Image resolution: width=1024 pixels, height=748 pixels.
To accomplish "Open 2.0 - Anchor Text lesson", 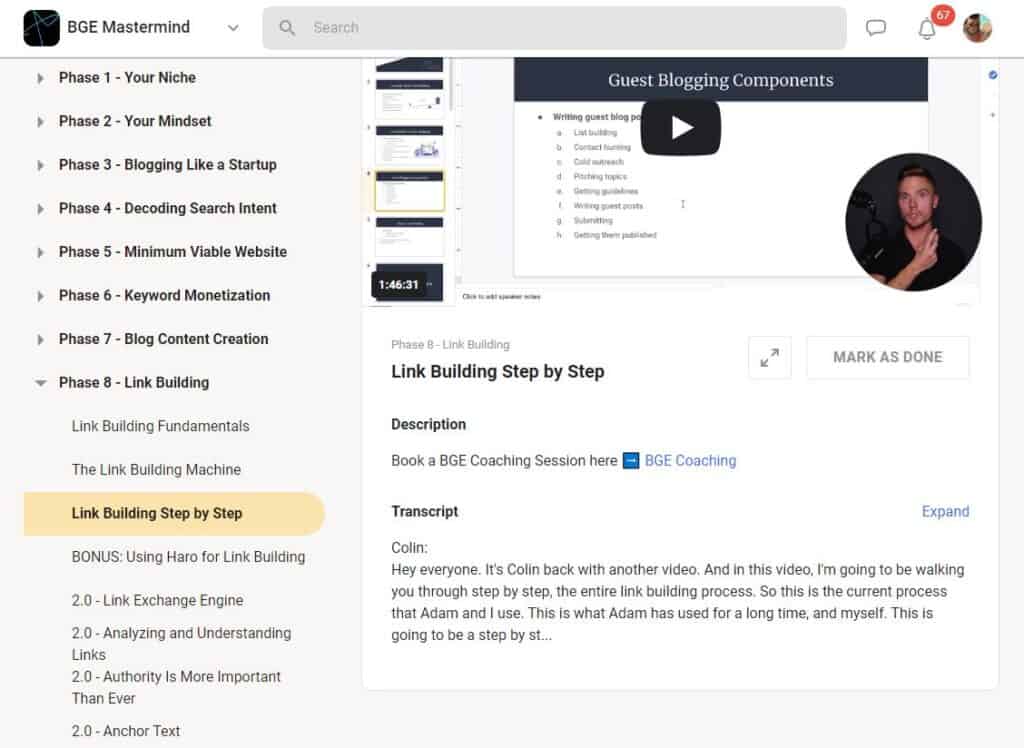I will click(x=126, y=731).
